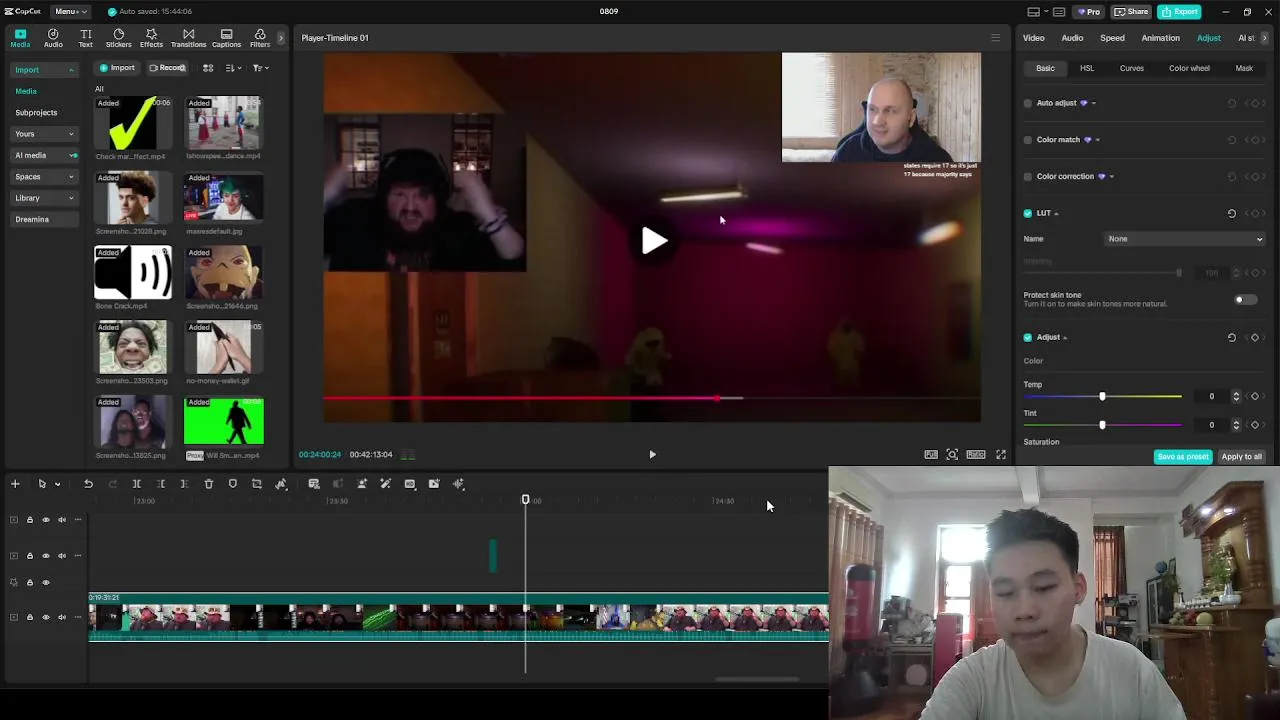Click the Tint slider handle
1280x720 pixels.
(1102, 425)
